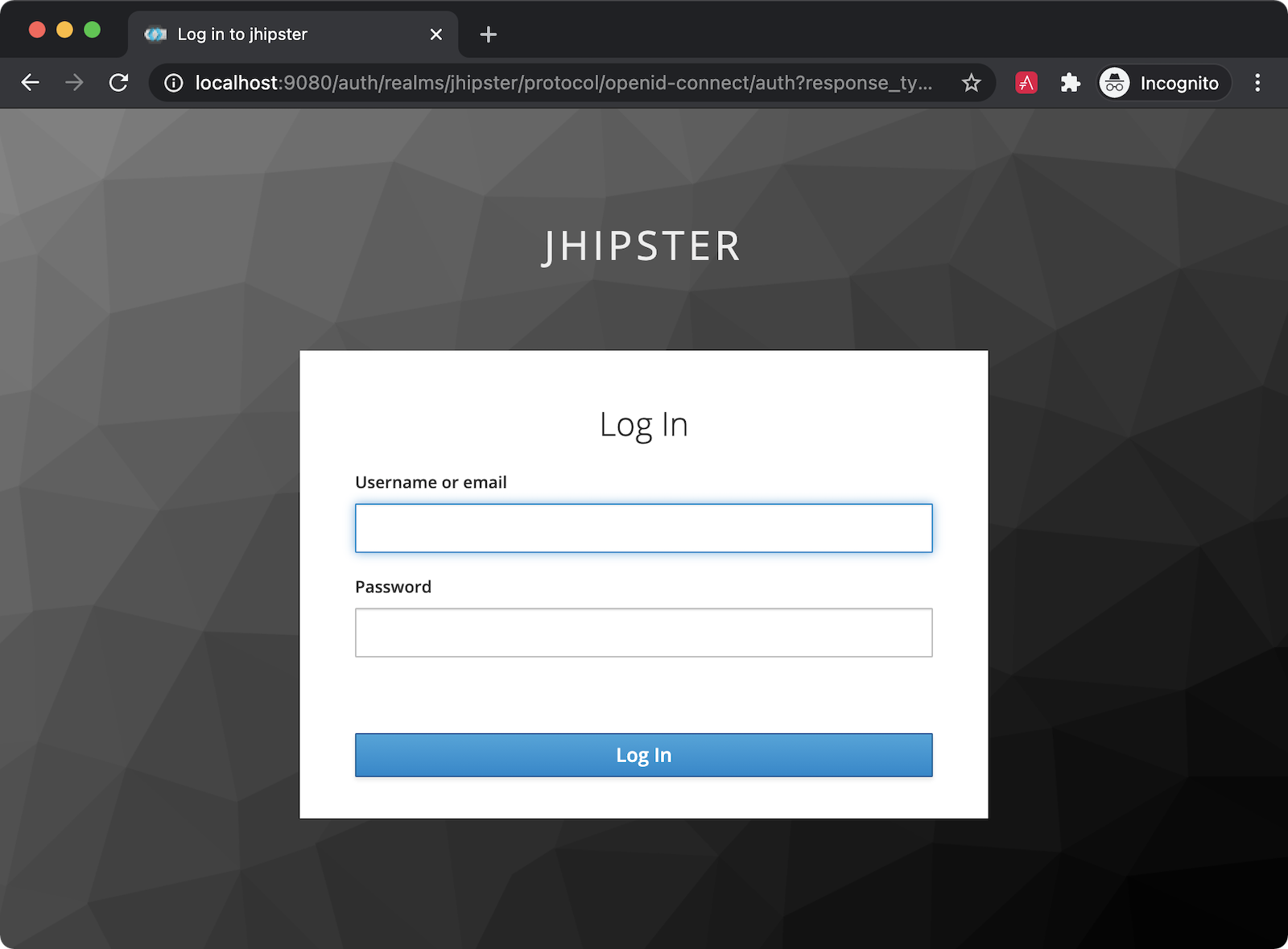Maximize the window with green button
This screenshot has height=949, width=1288.
[x=93, y=30]
